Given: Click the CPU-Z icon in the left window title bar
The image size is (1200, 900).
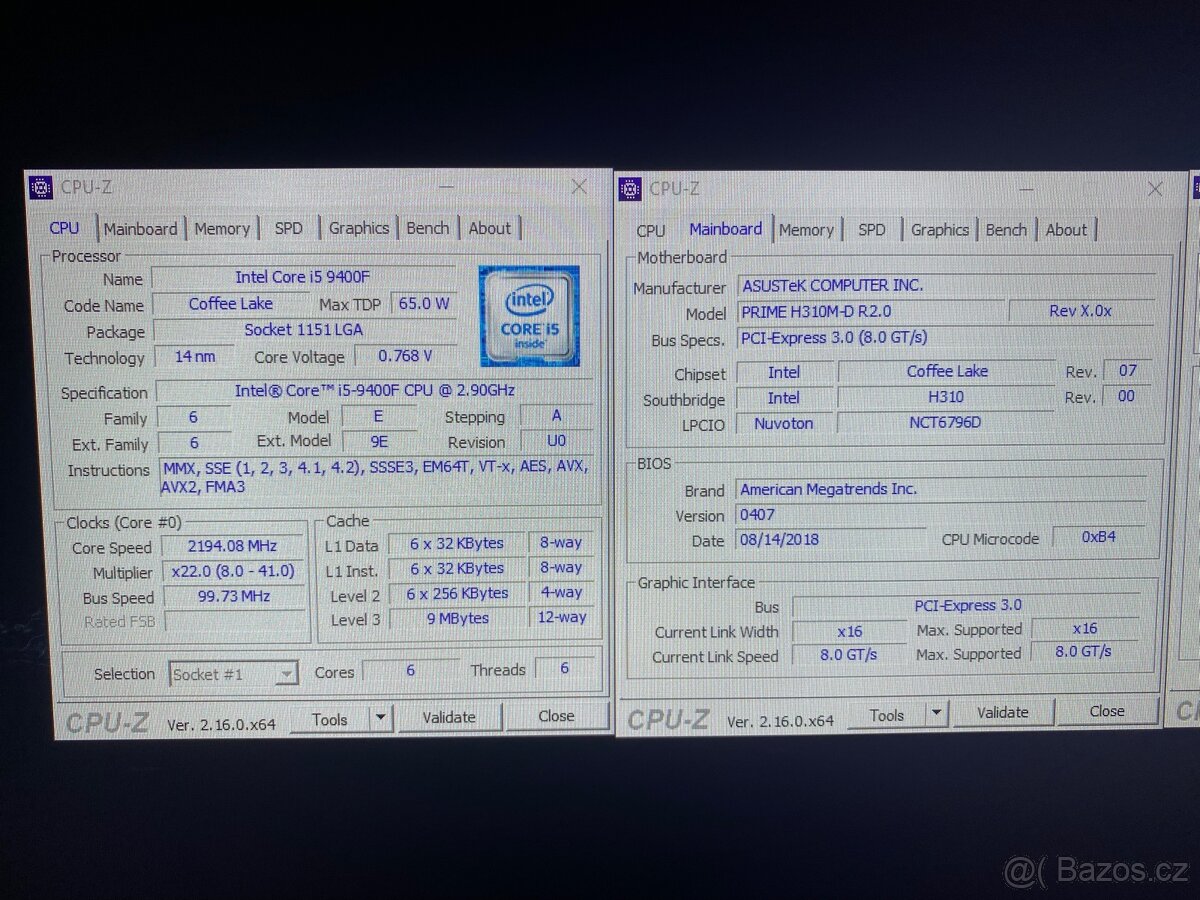Looking at the screenshot, I should click(41, 187).
